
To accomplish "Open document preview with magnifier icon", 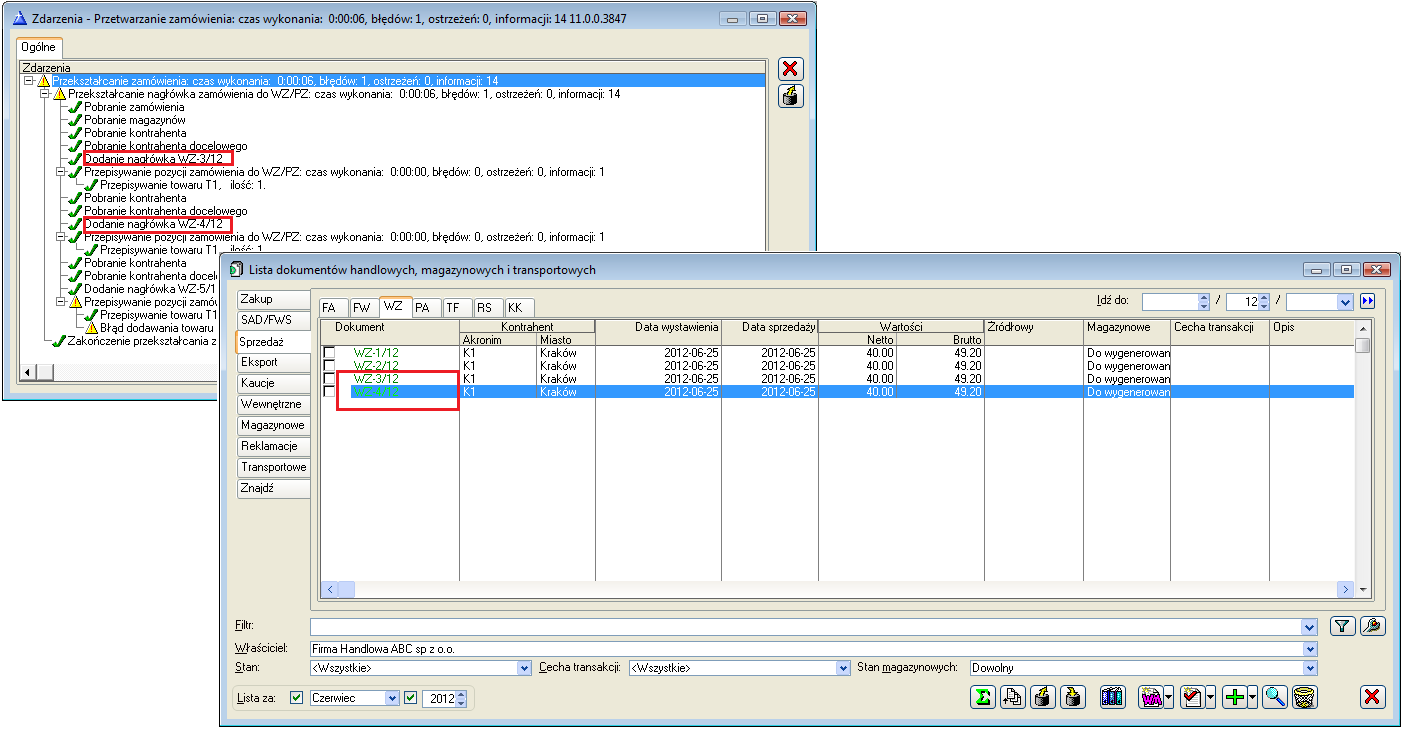I will tap(1275, 697).
